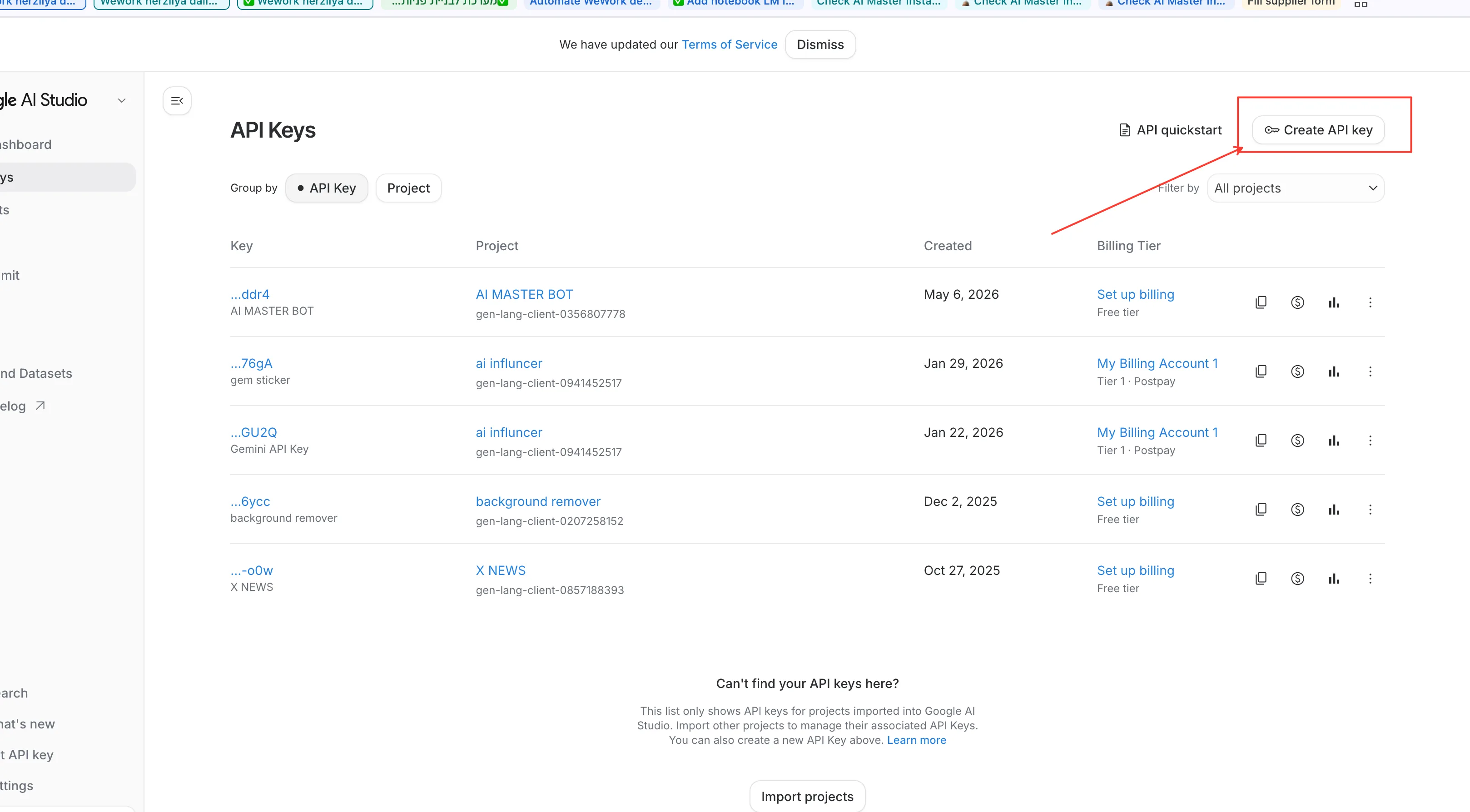Open the ...GU2Q key details
Image resolution: width=1470 pixels, height=812 pixels.
point(254,432)
